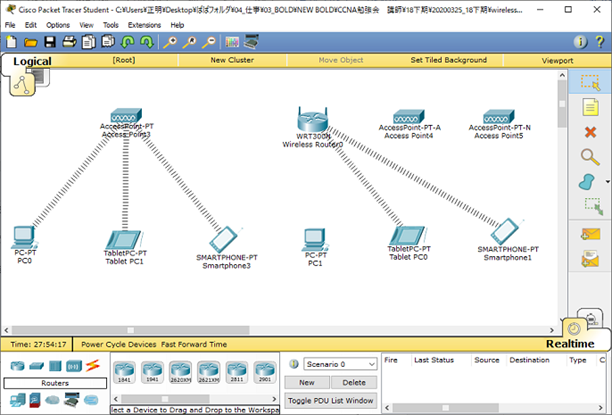Click the Simulation mode stopwatch tab
Viewport: 612px width, 415px height.
pos(592,319)
